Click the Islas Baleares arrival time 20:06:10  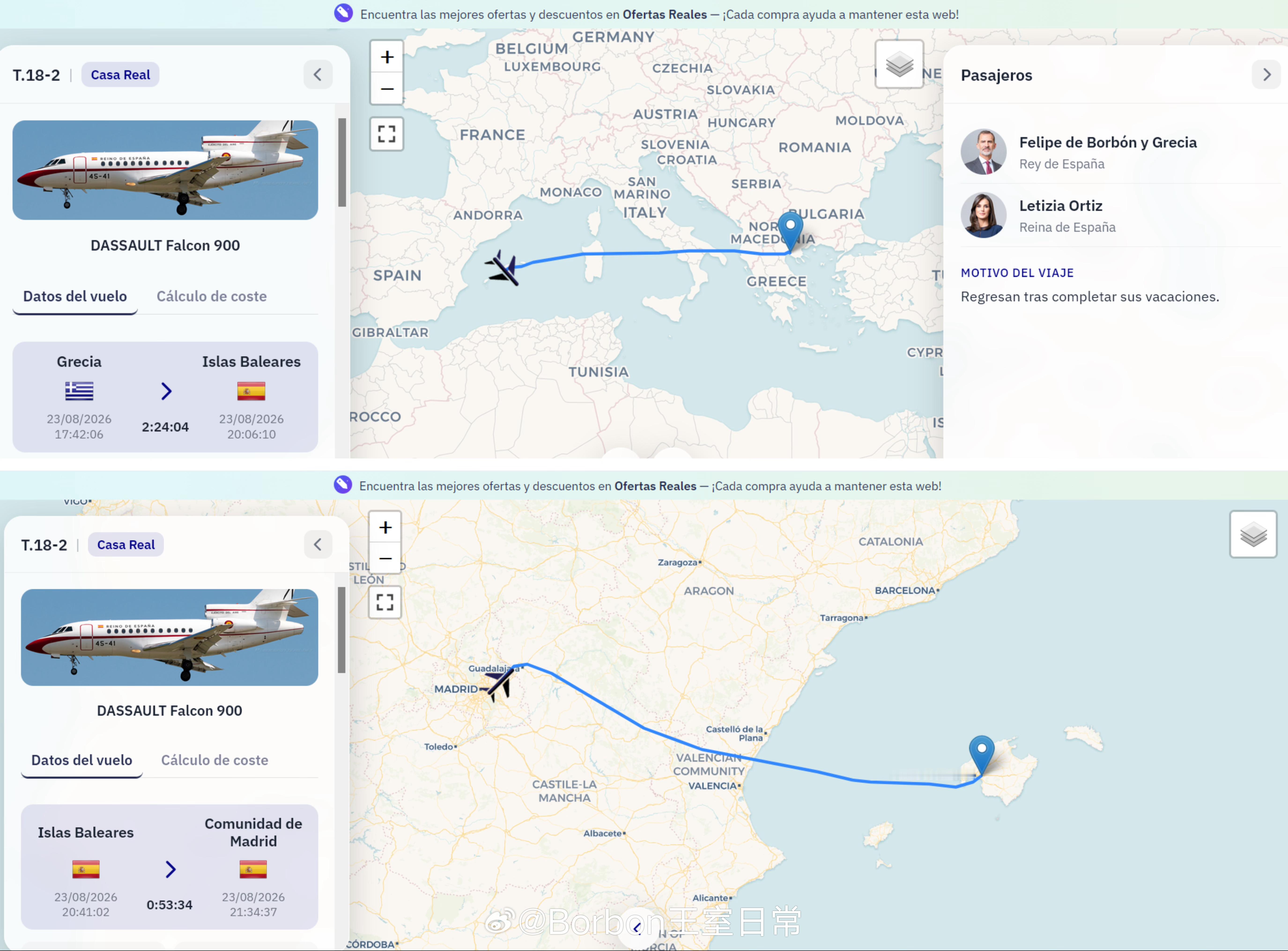[x=251, y=434]
